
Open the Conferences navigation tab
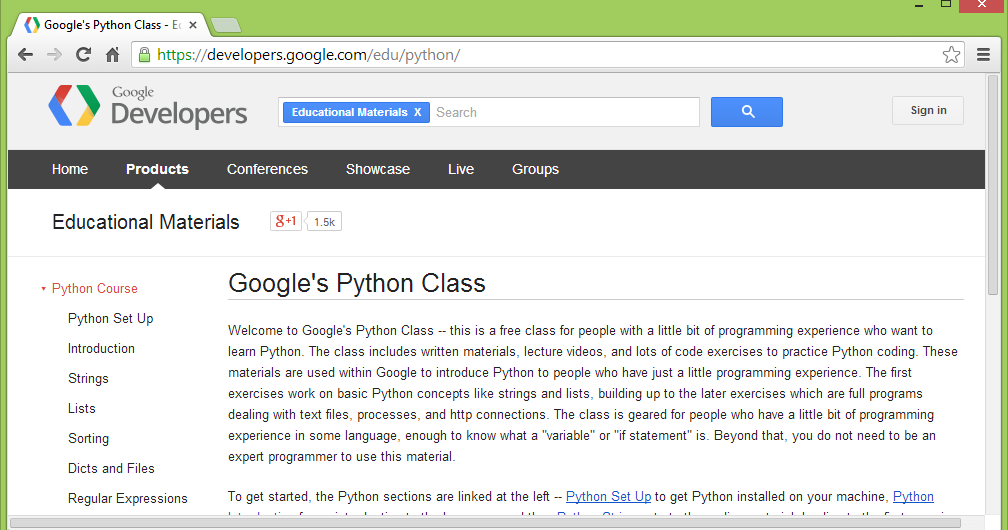click(x=267, y=169)
